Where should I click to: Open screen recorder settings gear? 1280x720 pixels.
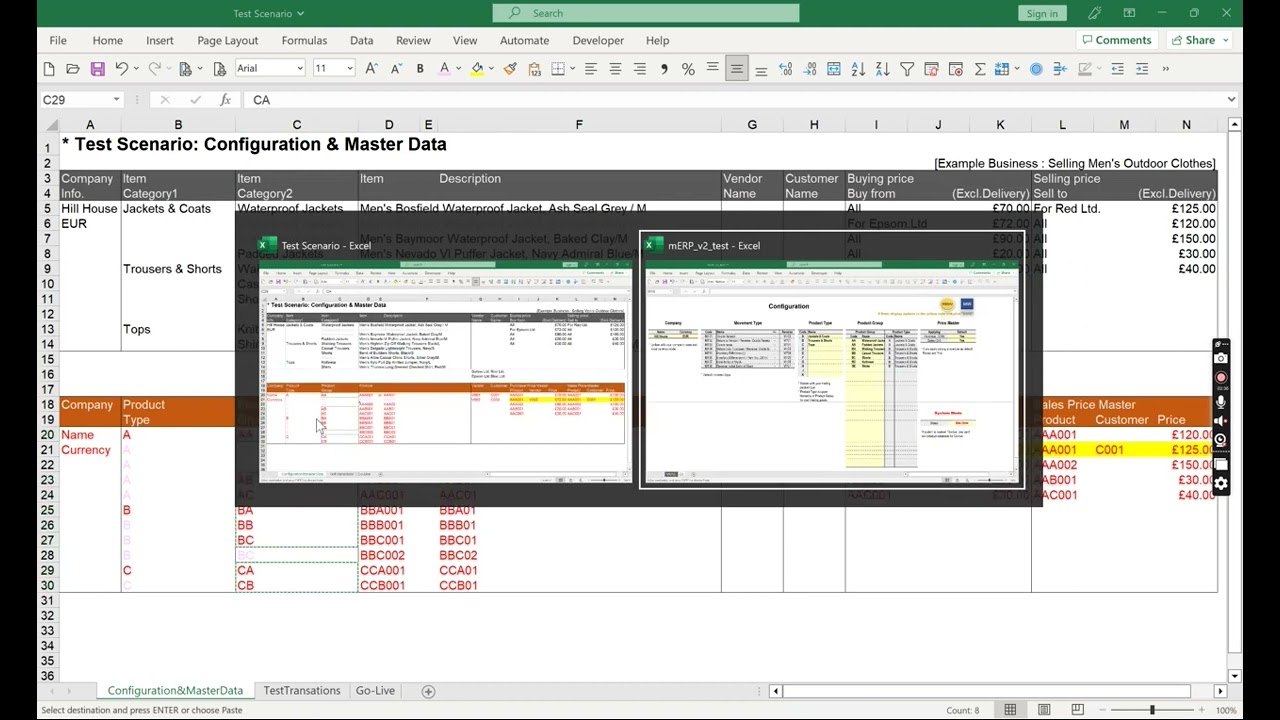[x=1221, y=484]
